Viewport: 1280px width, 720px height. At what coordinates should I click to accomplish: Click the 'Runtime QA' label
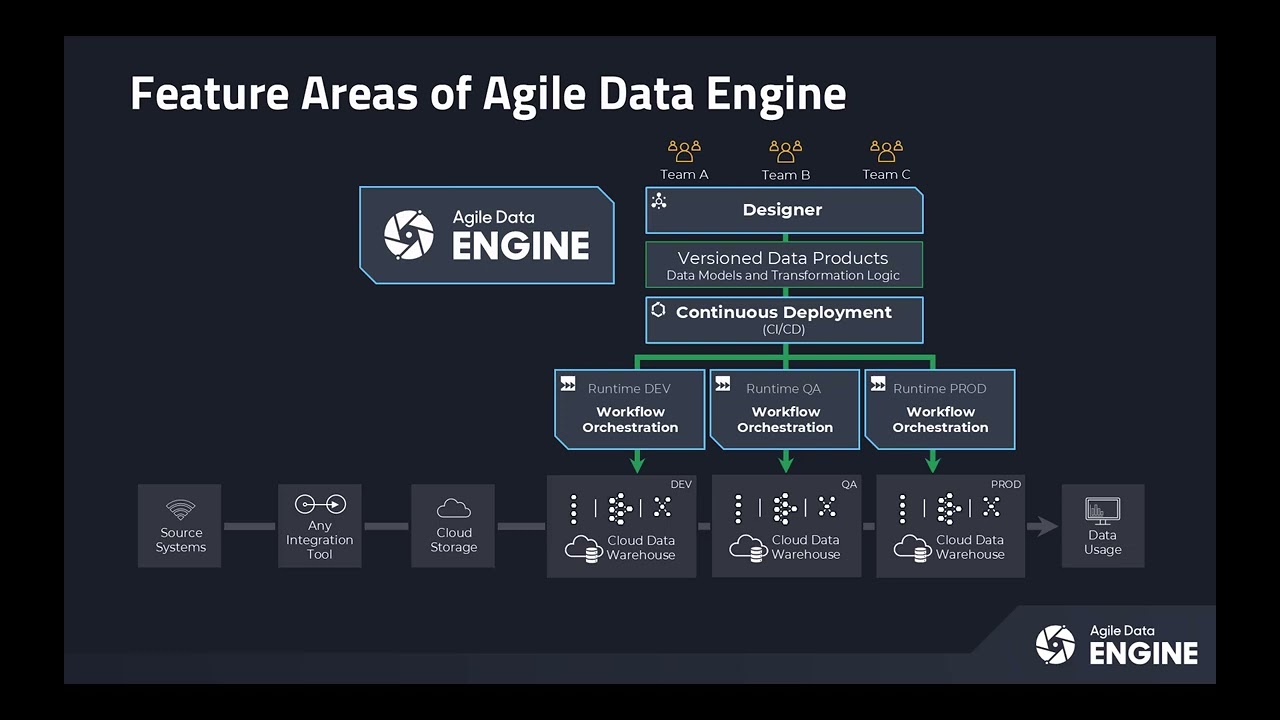click(783, 389)
